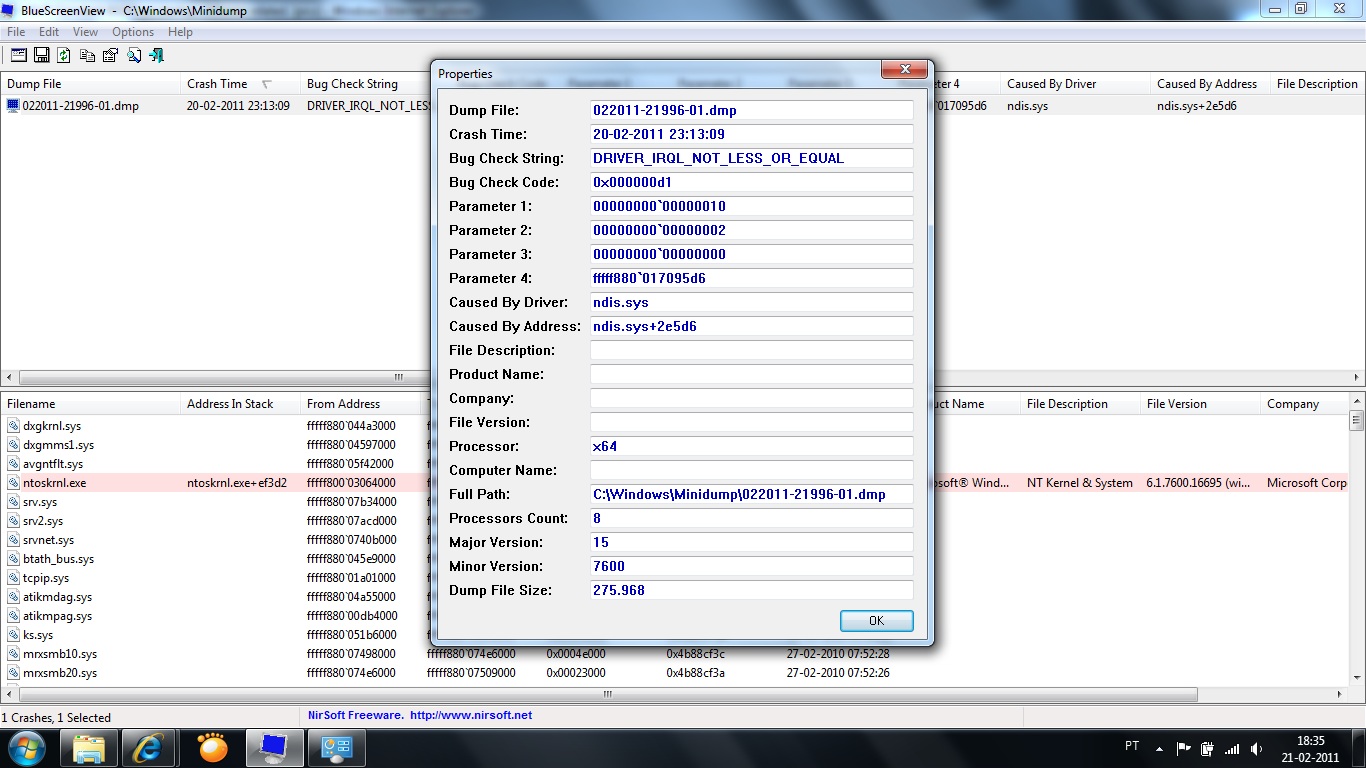
Task: Click the mrxsmb10.sys file icon
Action: pyautogui.click(x=13, y=654)
